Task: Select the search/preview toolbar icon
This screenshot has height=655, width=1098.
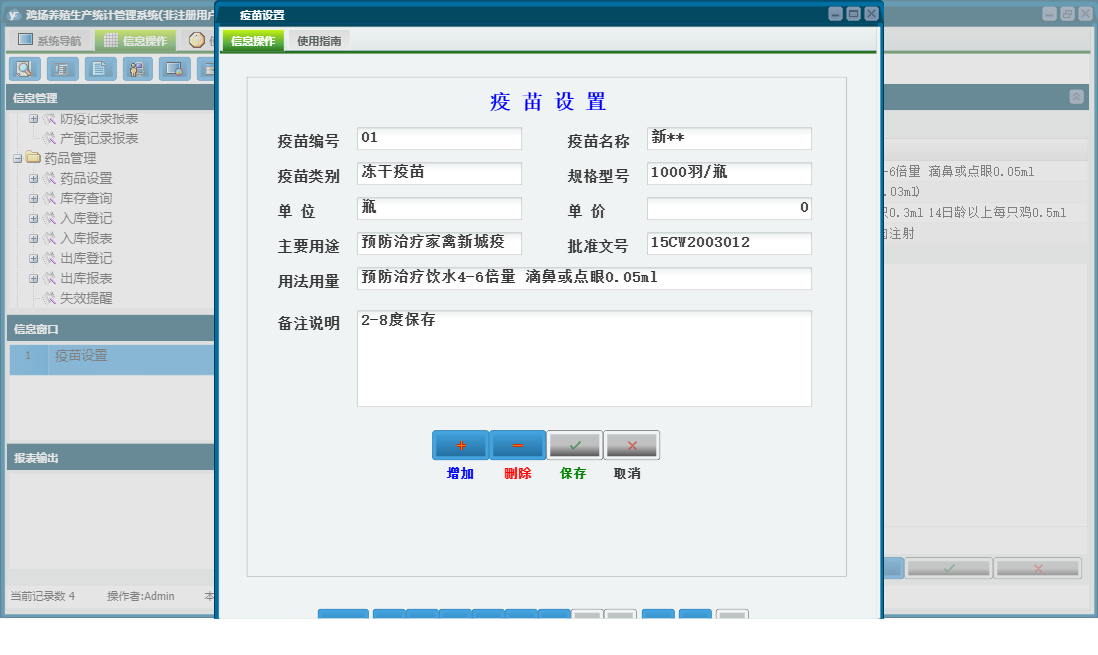Action: 25,68
